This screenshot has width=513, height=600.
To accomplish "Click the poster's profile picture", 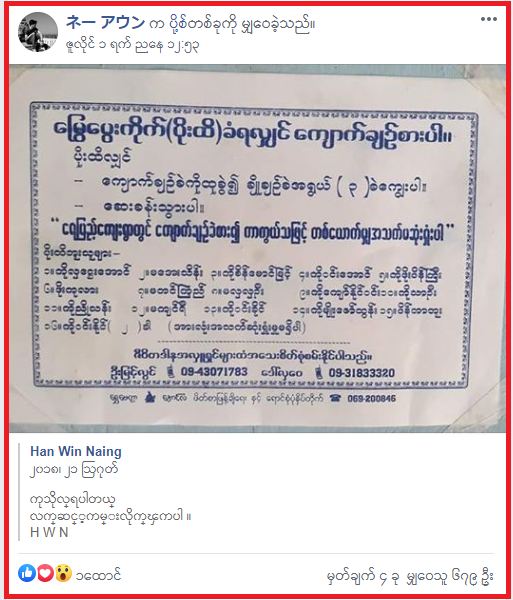I will pyautogui.click(x=38, y=32).
